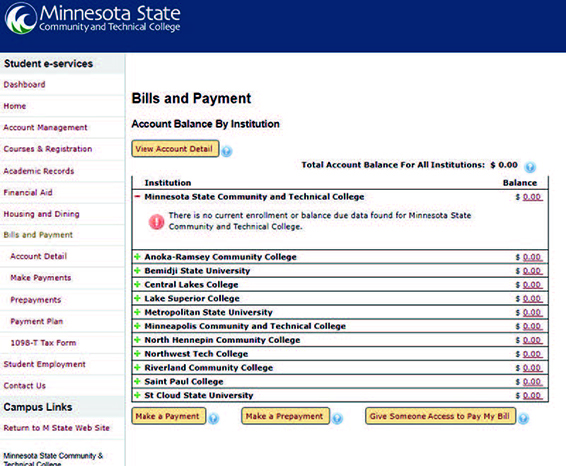Open Make Payments submenu item
The width and height of the screenshot is (566, 466).
pyautogui.click(x=41, y=278)
